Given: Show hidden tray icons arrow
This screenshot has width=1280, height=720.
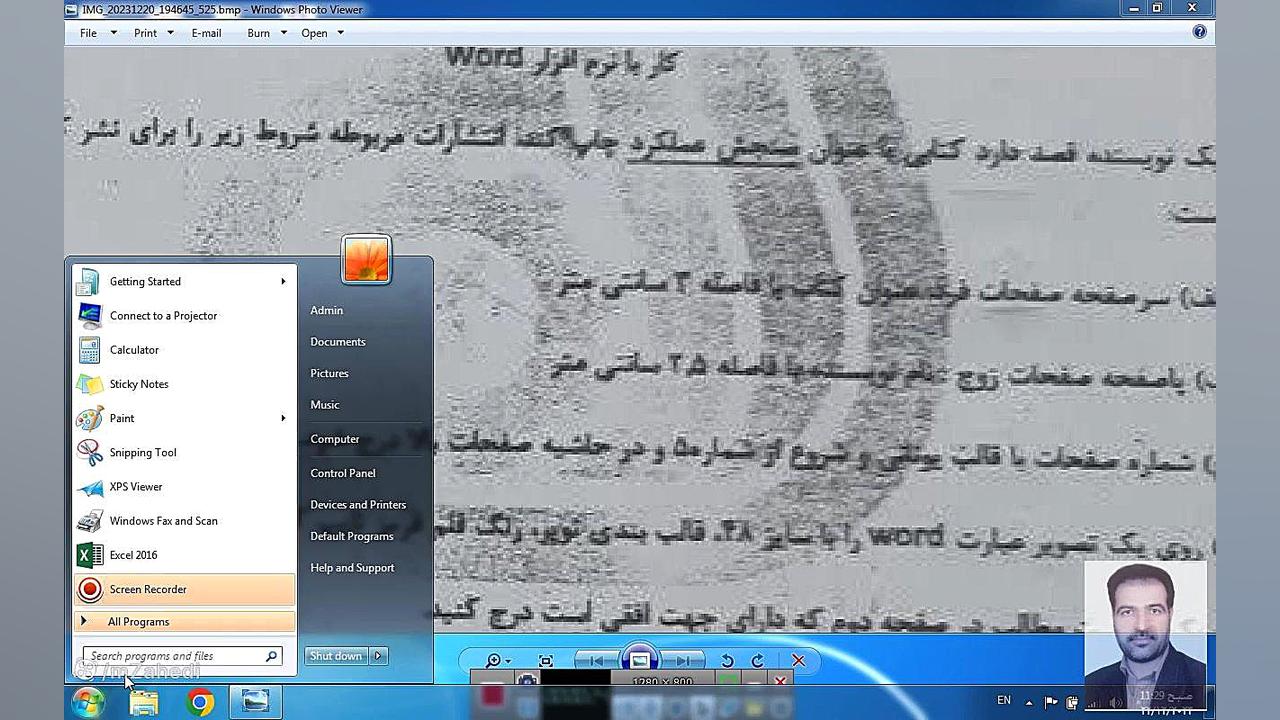Looking at the screenshot, I should pyautogui.click(x=1029, y=702).
